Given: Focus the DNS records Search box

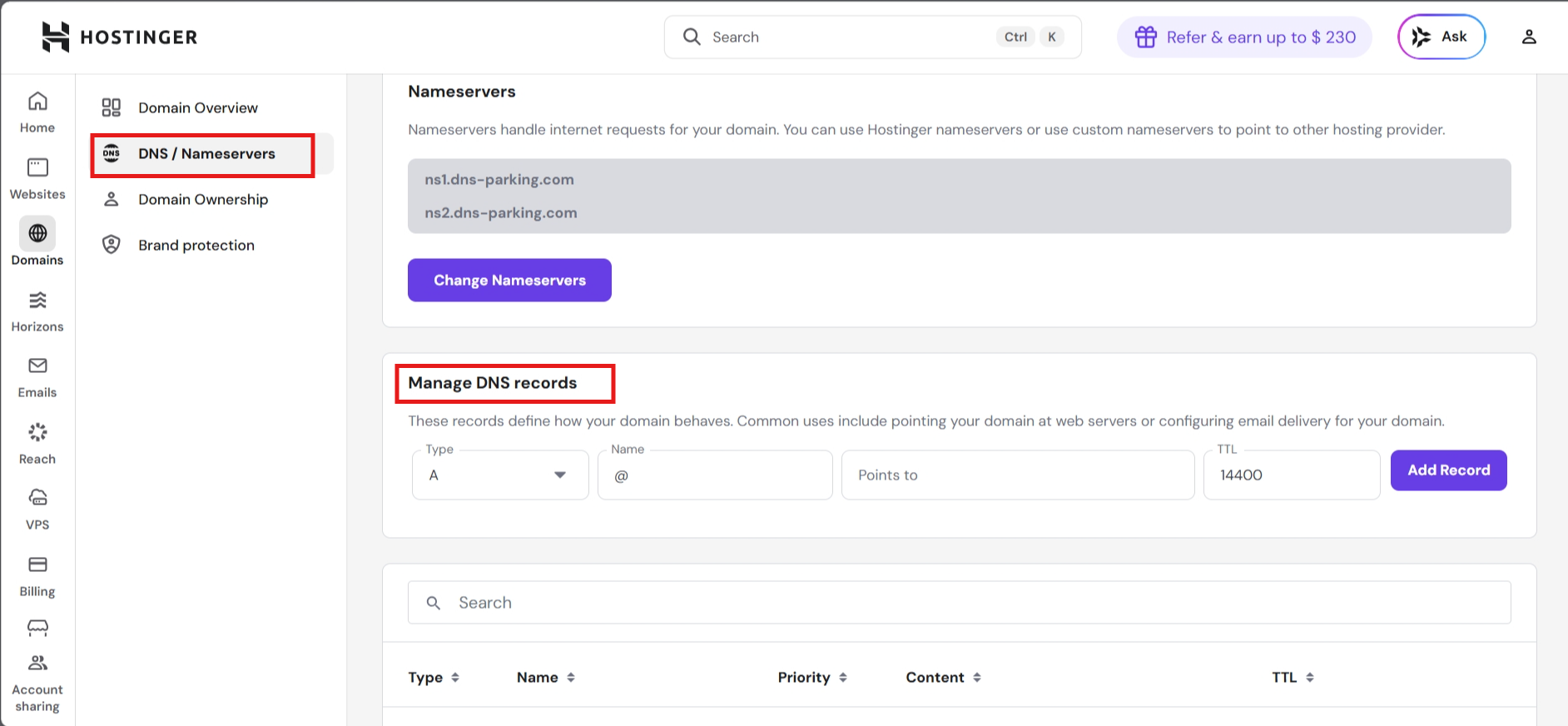Looking at the screenshot, I should pos(959,603).
